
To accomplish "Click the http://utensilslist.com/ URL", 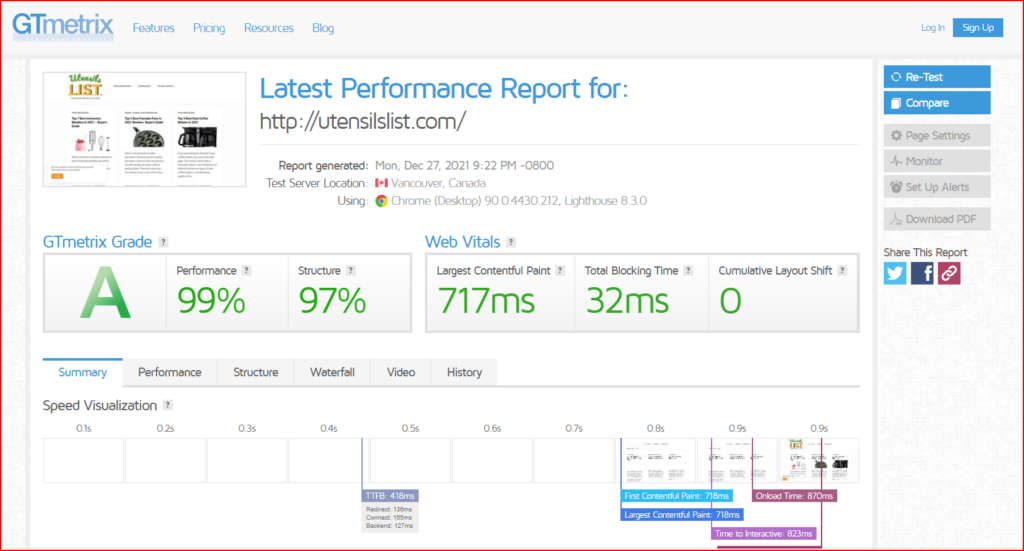I will (362, 121).
